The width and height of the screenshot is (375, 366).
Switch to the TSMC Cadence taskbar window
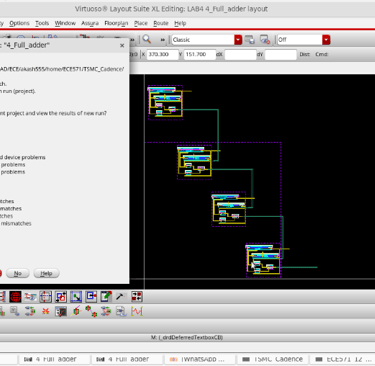coord(272,359)
